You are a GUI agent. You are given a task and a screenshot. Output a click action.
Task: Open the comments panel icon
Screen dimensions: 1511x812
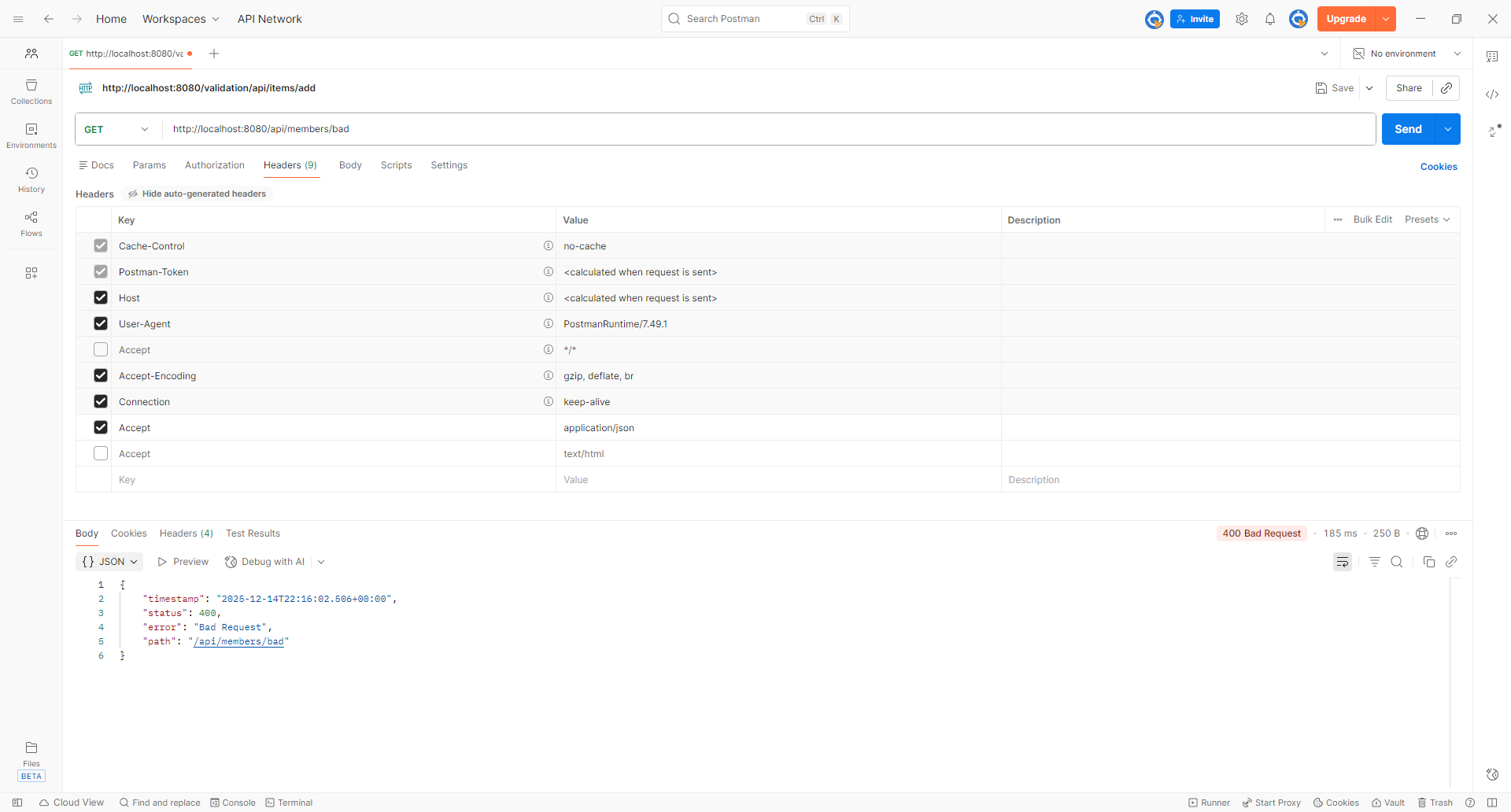[x=1492, y=57]
